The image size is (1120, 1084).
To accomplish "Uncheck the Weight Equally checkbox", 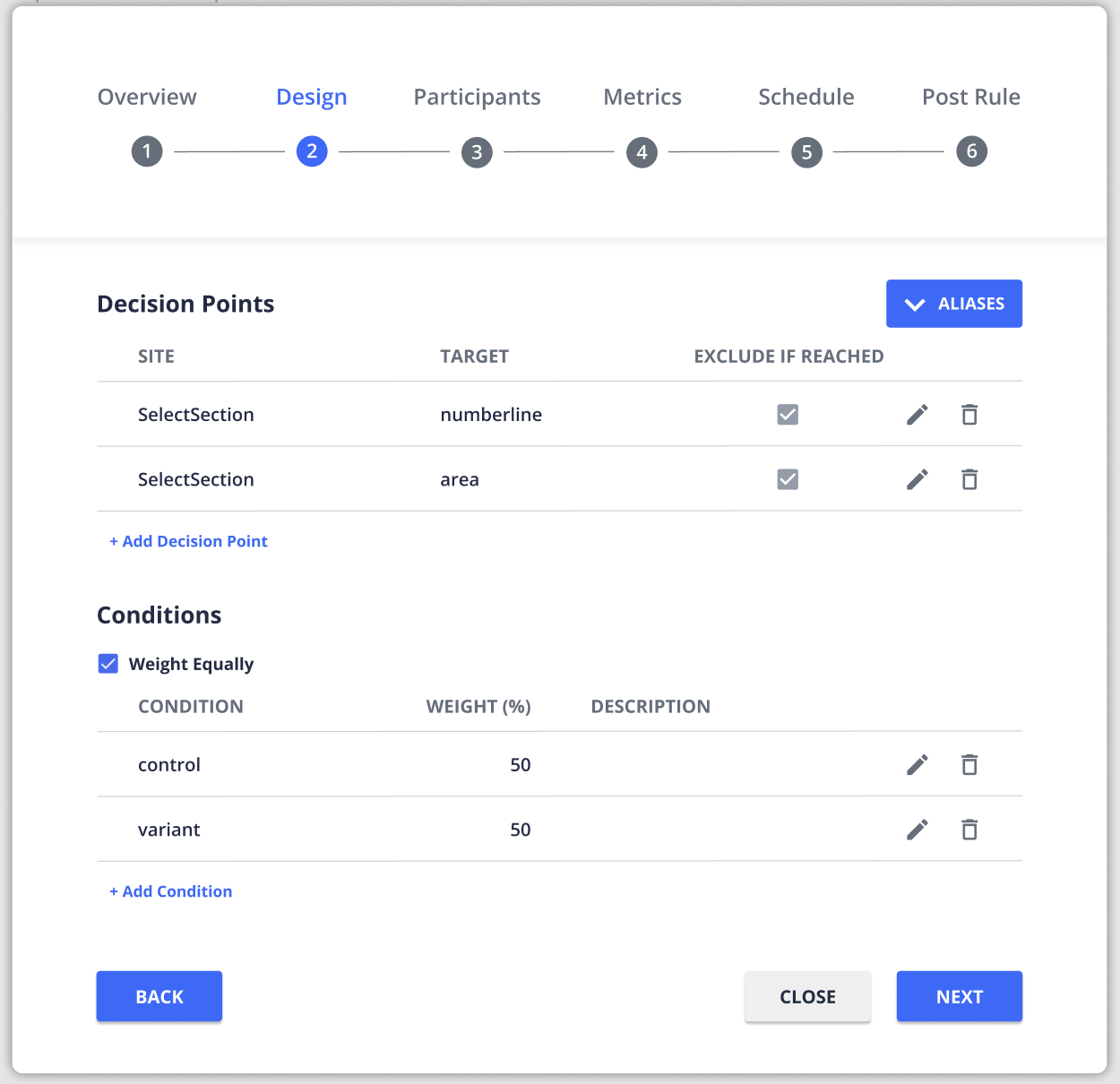I will 108,664.
